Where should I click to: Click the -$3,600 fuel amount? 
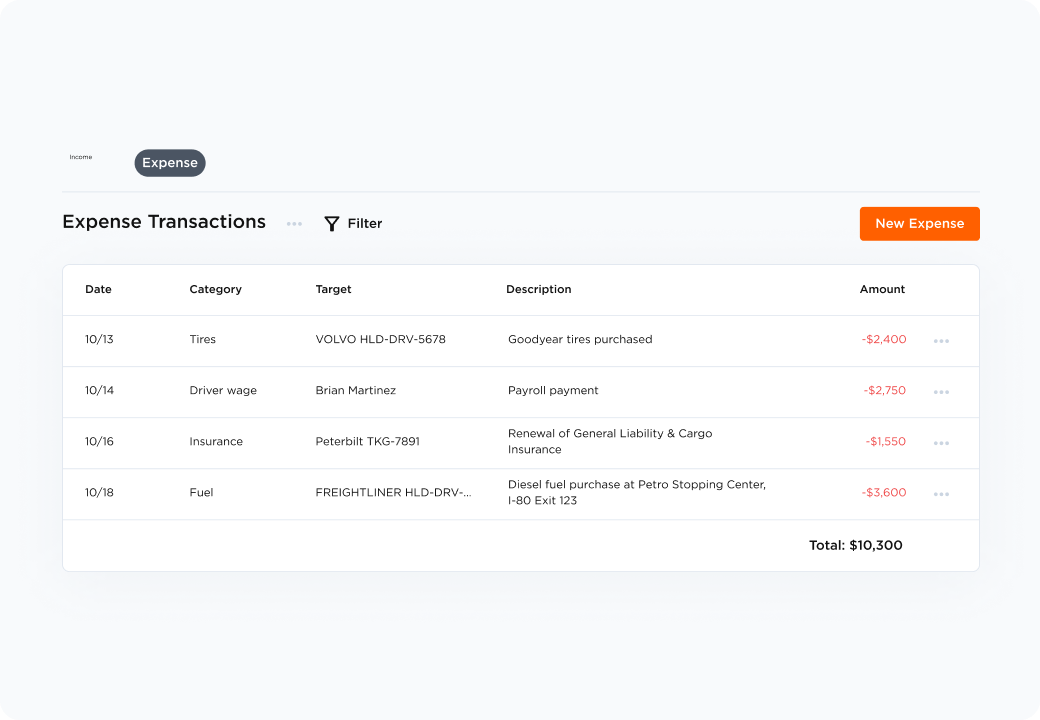(x=884, y=492)
